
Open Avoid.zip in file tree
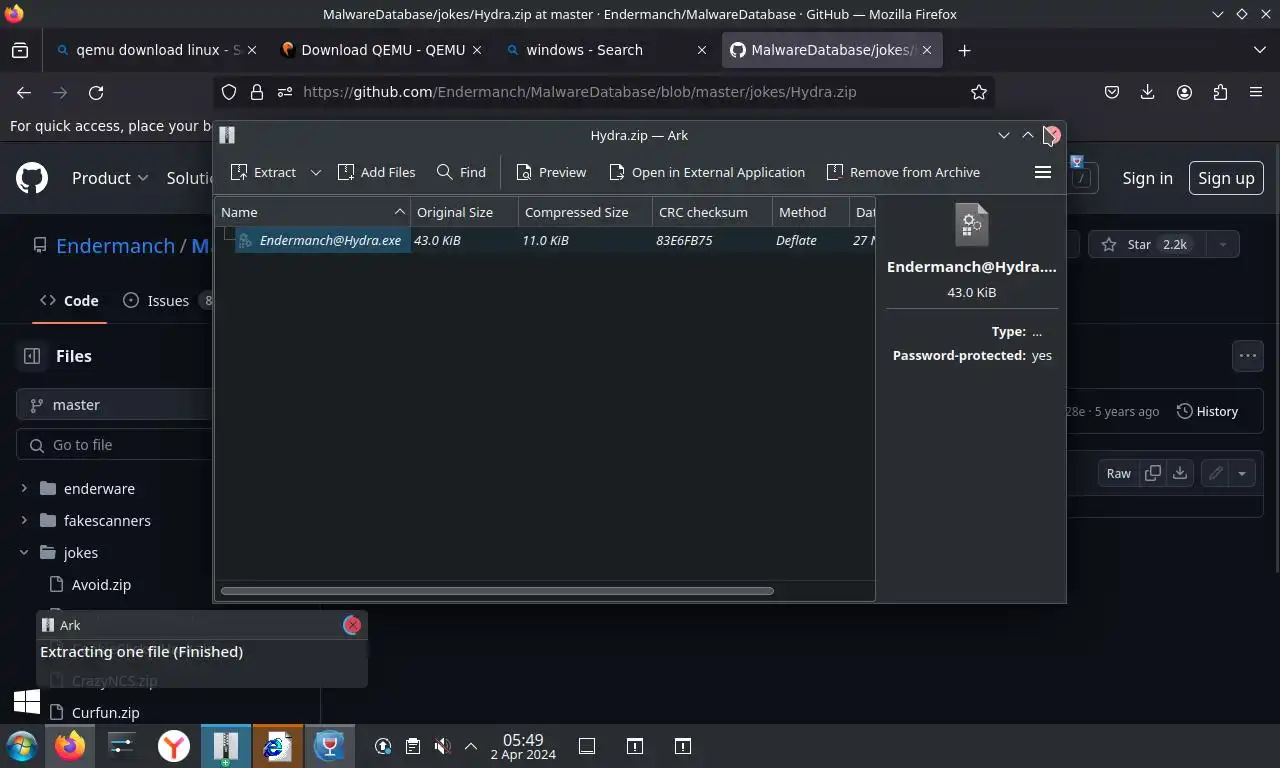[x=101, y=585]
